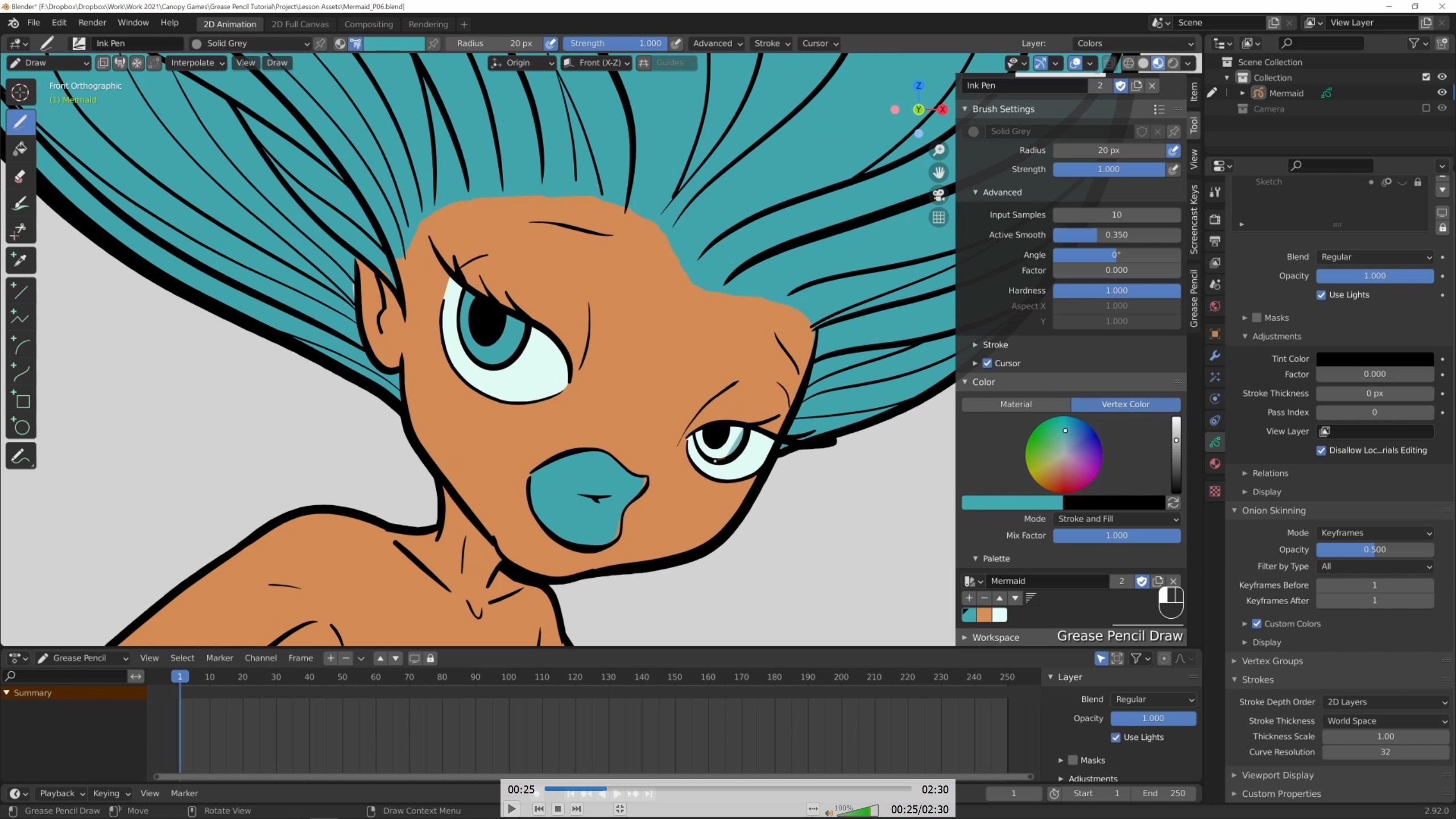Open Onion Skinning Mode Keyframes dropdown

click(1375, 533)
